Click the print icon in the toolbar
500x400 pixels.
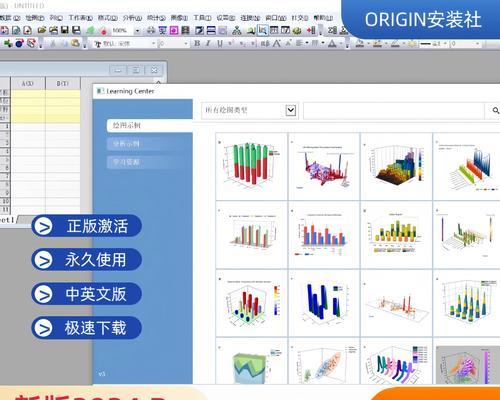[151, 31]
